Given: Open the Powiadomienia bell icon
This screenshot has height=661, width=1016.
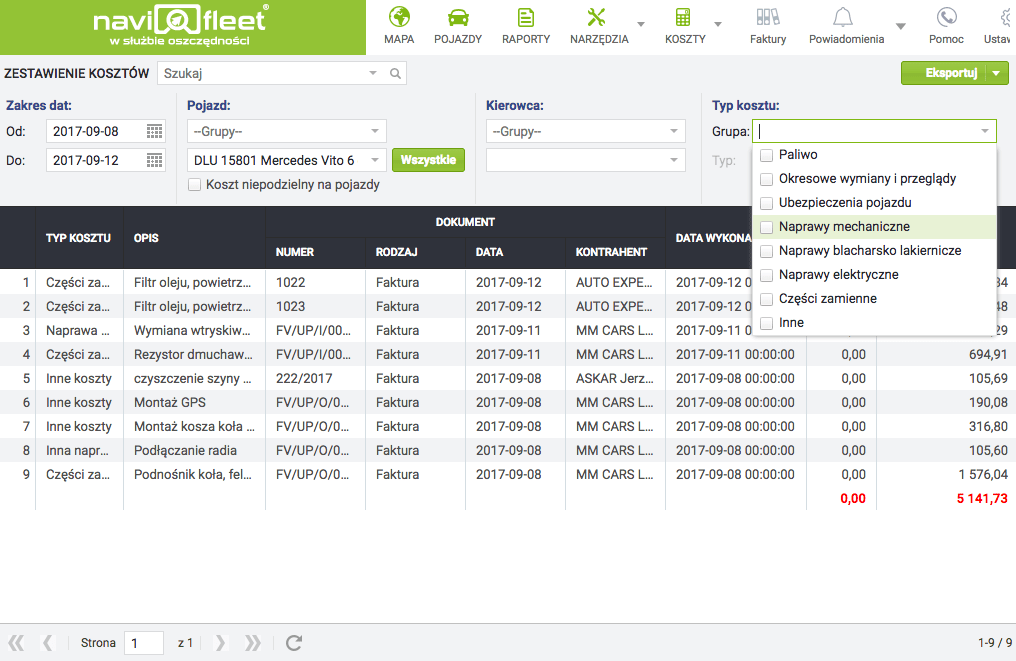Looking at the screenshot, I should coord(843,17).
